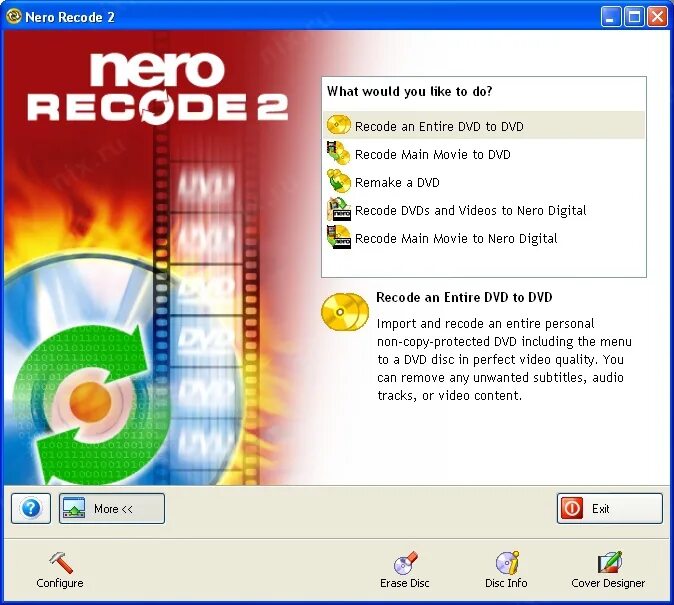Click the Disc Info label
Screen dimensions: 674x605
tap(506, 583)
